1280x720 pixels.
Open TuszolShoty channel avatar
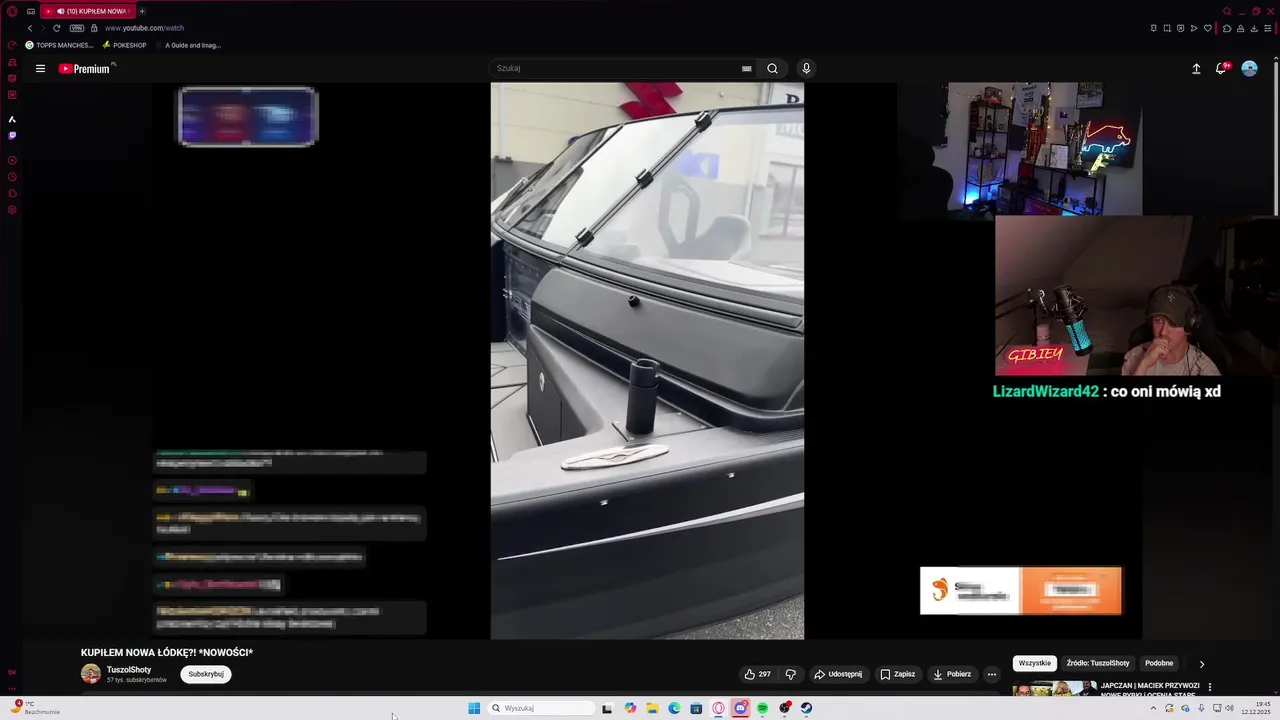pos(91,674)
